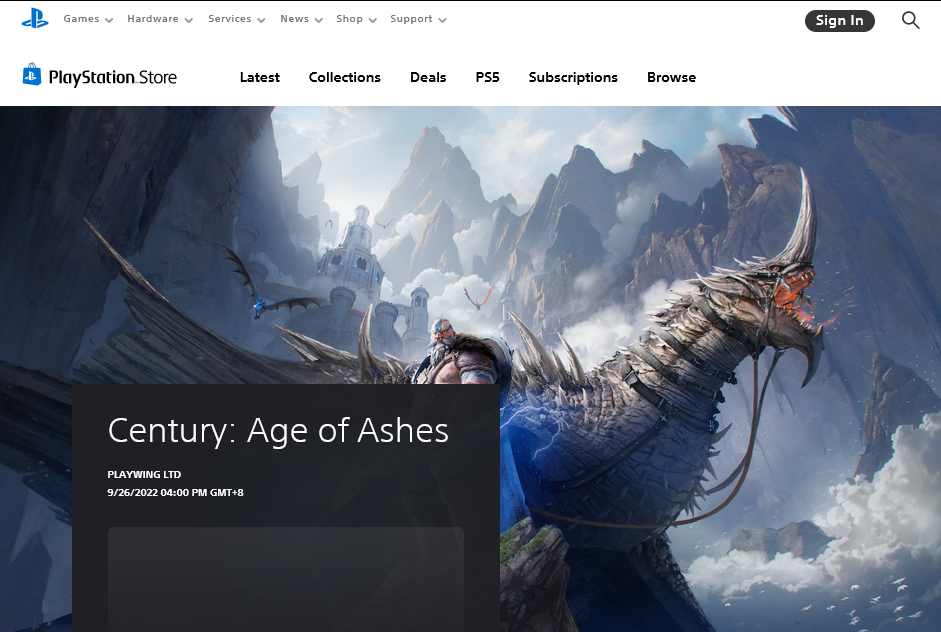941x632 pixels.
Task: Open the Shop dropdown menu
Action: 356,19
